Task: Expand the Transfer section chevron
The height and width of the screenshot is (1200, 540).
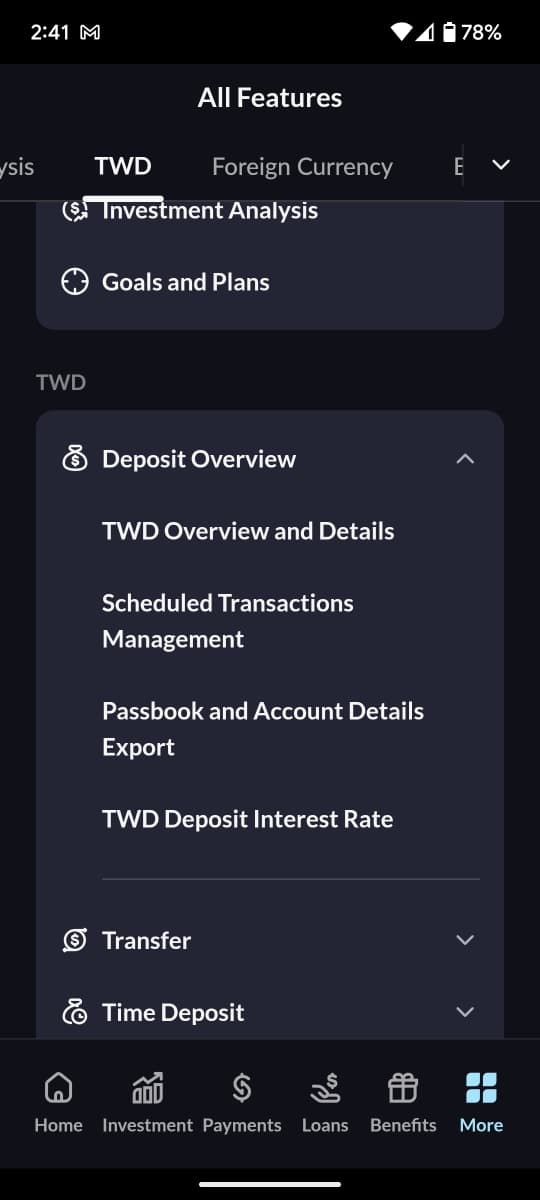Action: pos(464,940)
